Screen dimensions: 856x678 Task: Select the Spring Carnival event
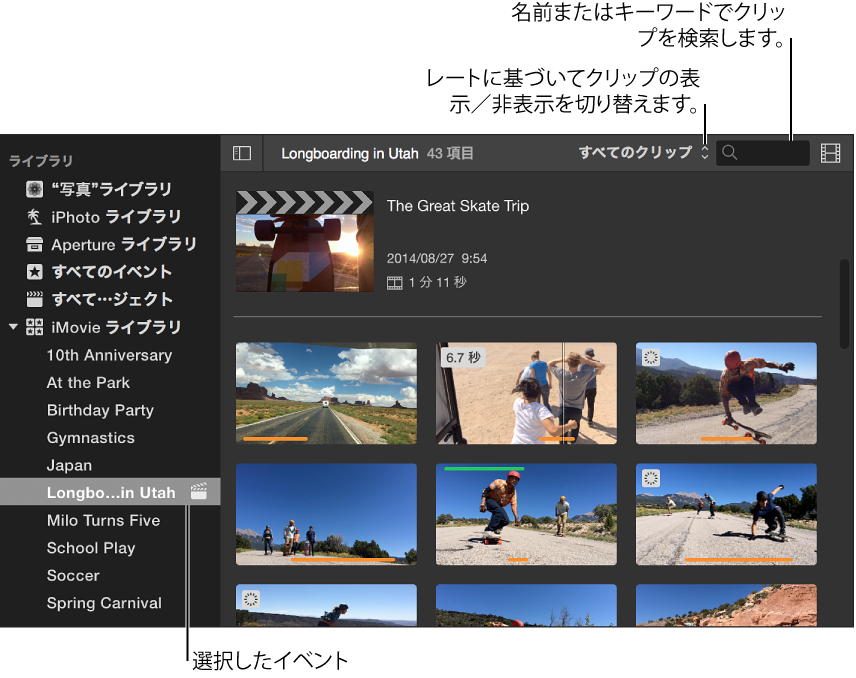pyautogui.click(x=104, y=603)
